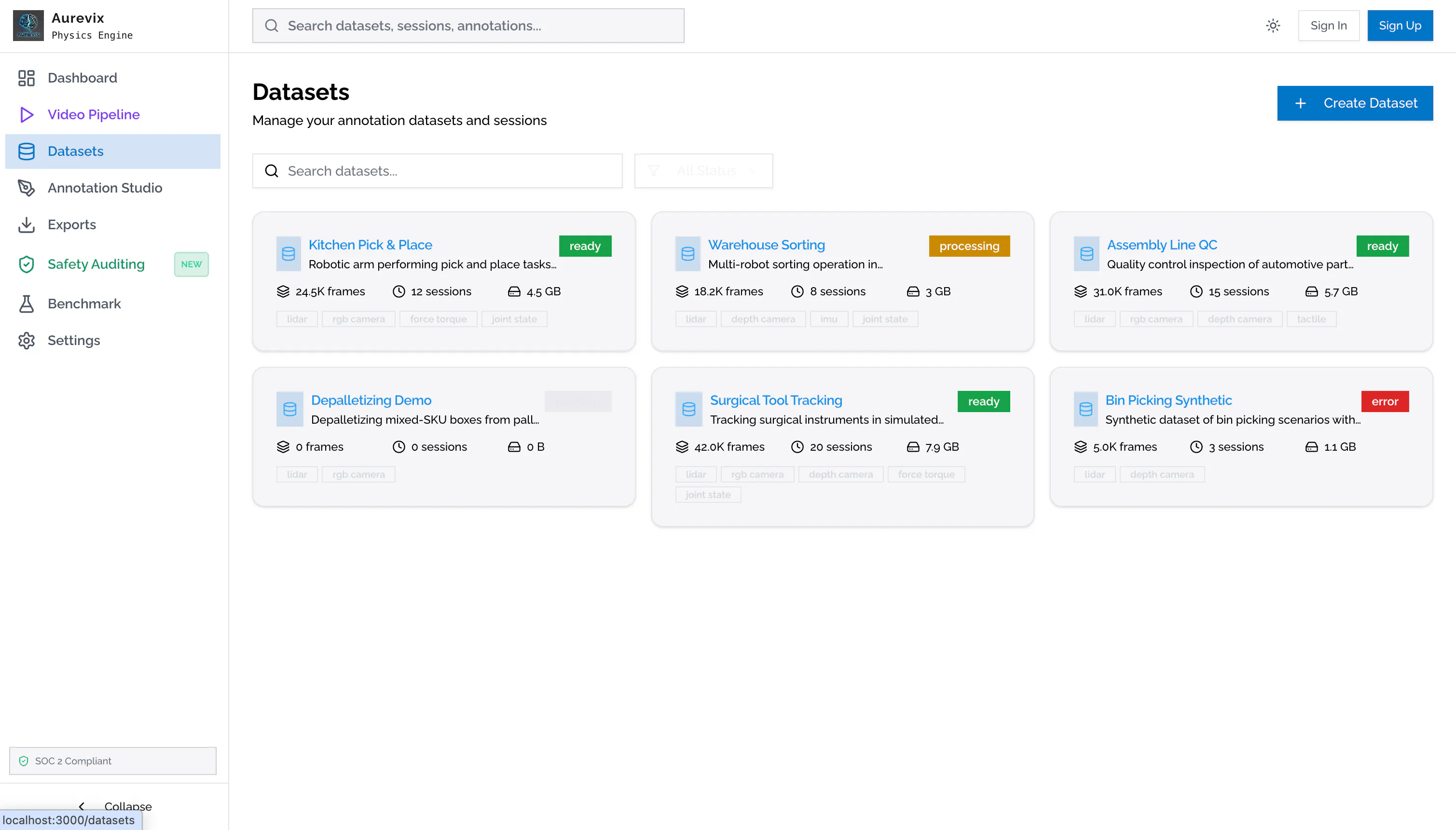Screen dimensions: 1456x830
Task: Click the plus icon on Create Dataset
Action: 1301,103
